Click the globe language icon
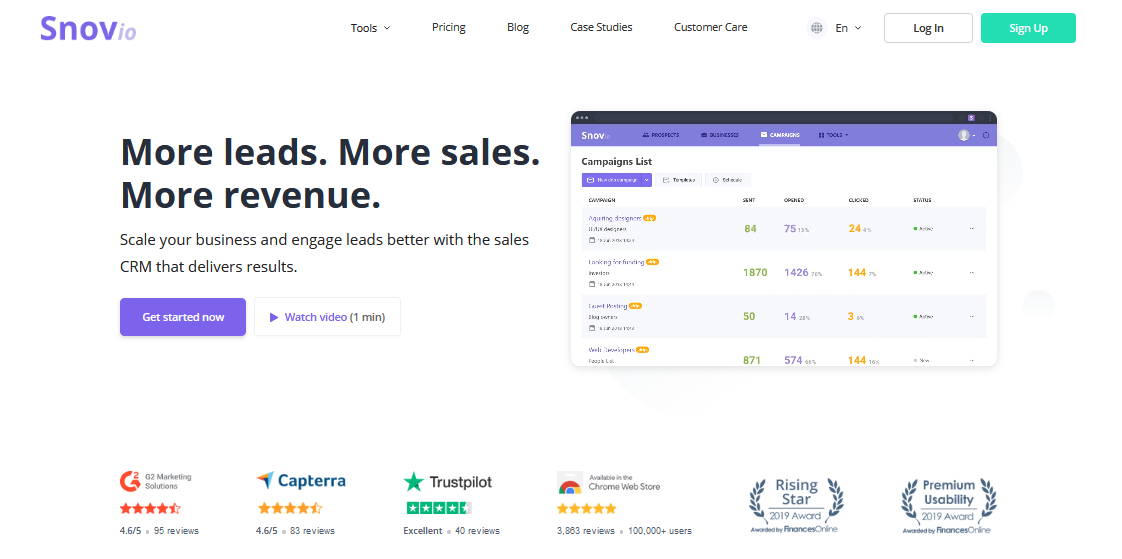This screenshot has height=559, width=1122. (x=816, y=28)
